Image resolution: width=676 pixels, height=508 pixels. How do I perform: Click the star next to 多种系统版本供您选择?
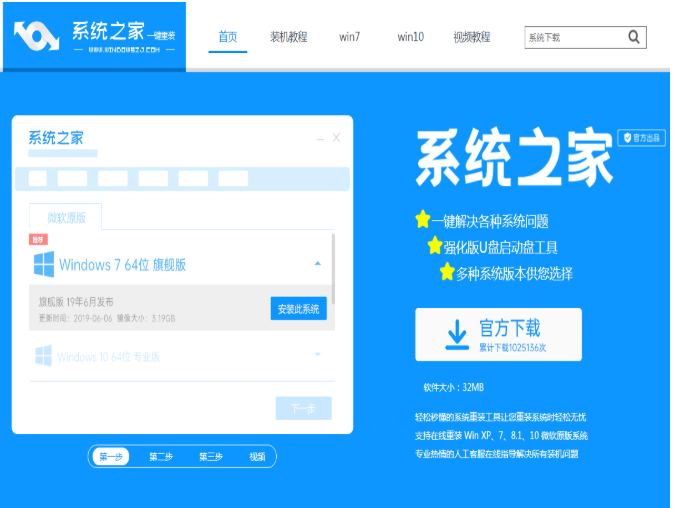coord(447,272)
